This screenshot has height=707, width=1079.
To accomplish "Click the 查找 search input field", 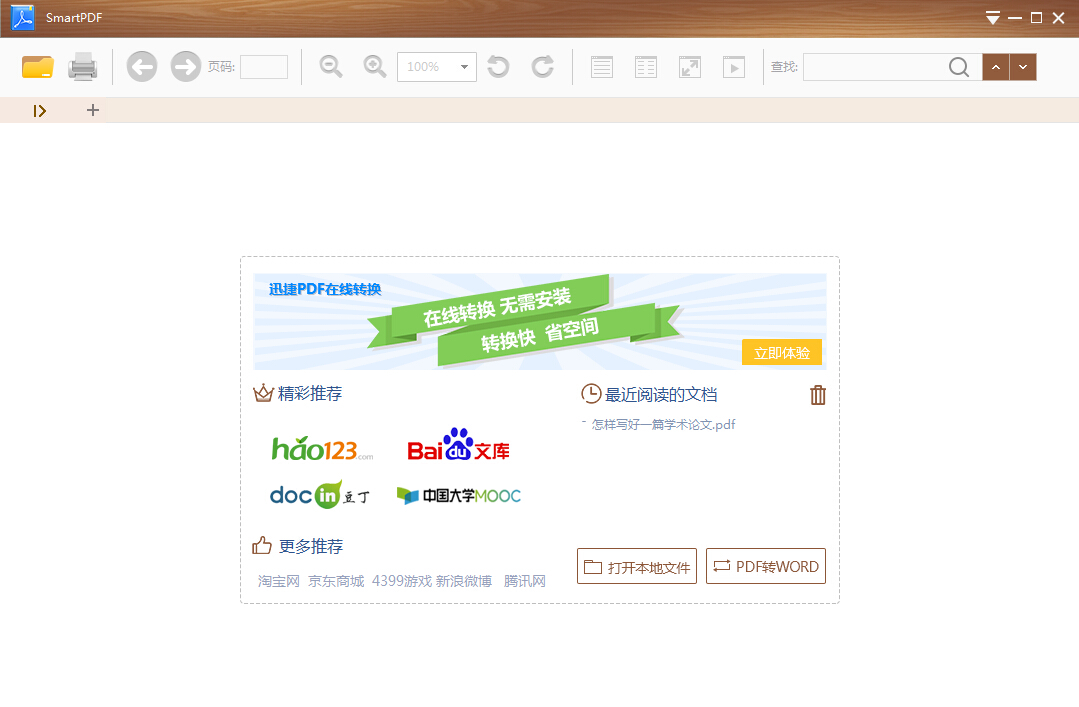I will pos(874,67).
